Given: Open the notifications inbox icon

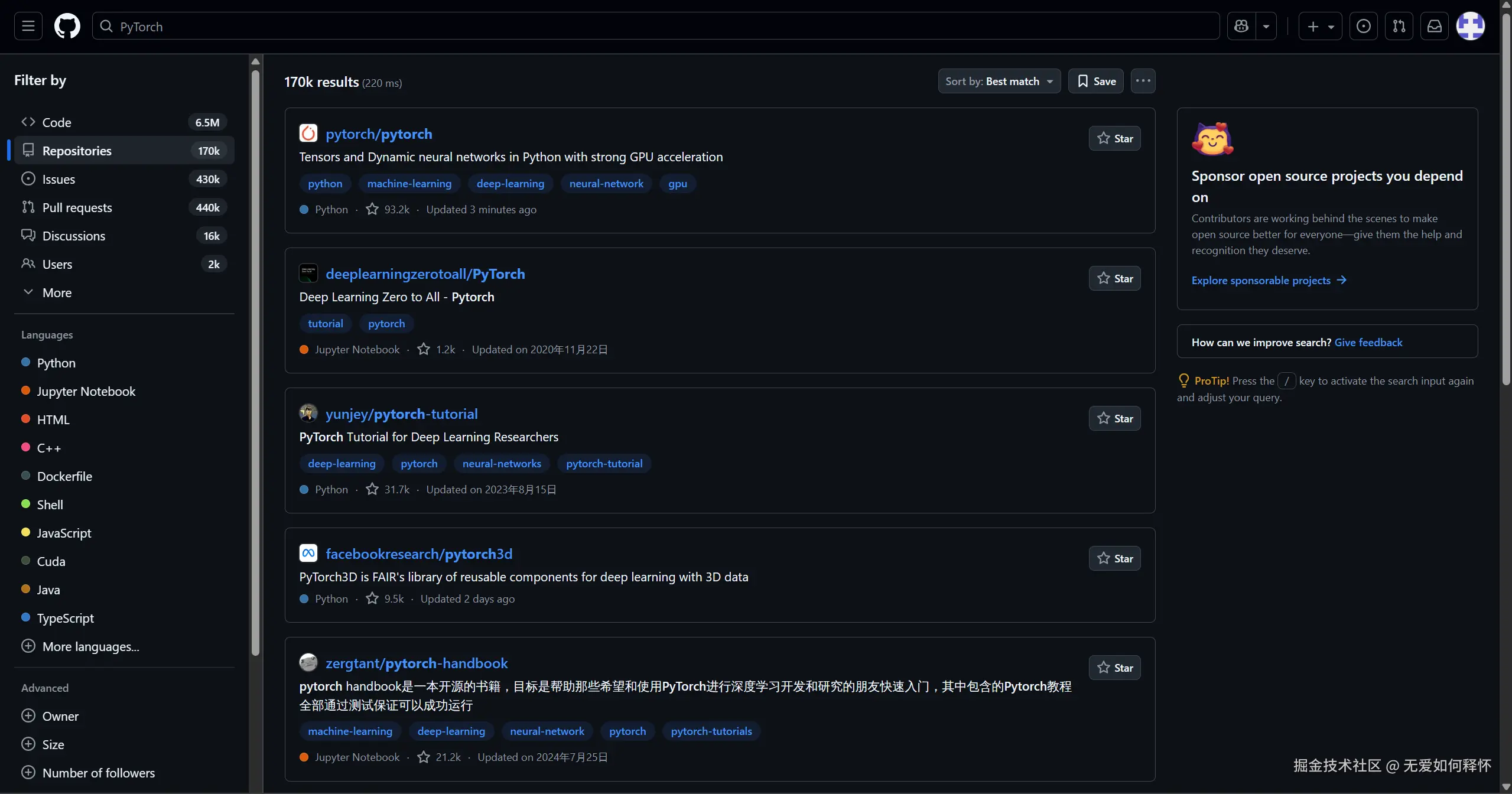Looking at the screenshot, I should click(1435, 26).
